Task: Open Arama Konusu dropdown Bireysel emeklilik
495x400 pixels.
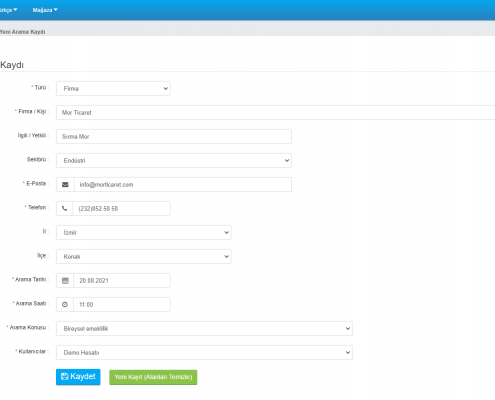Action: click(x=204, y=329)
